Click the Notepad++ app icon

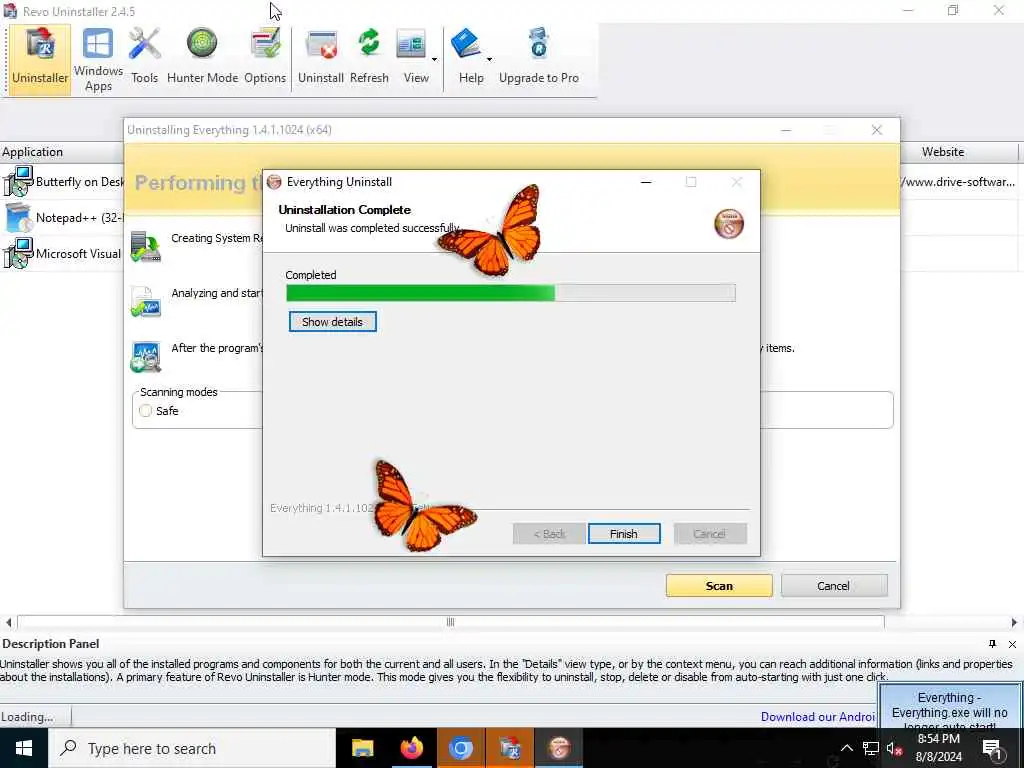(18, 217)
